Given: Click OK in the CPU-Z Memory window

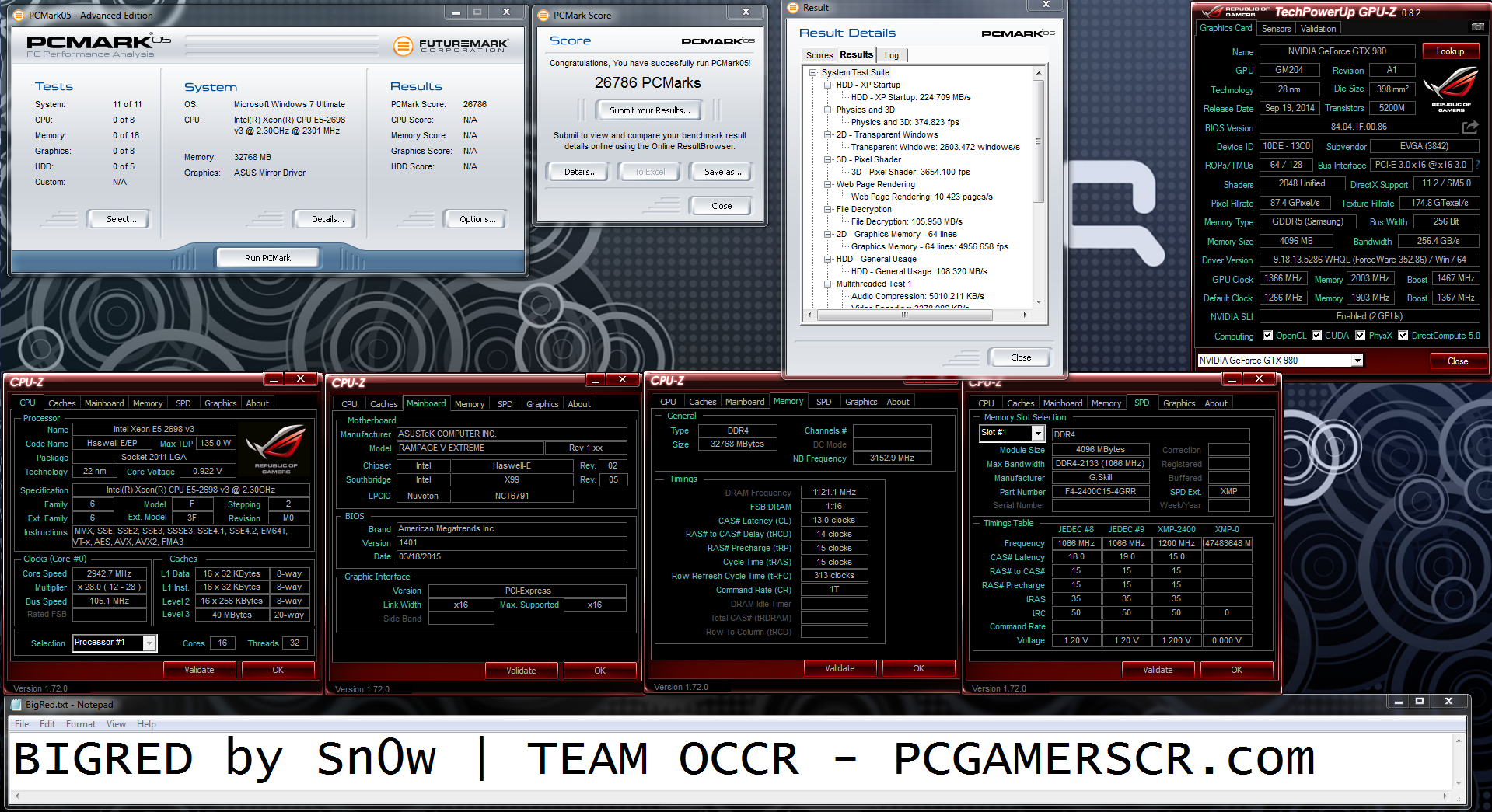Looking at the screenshot, I should click(x=918, y=668).
